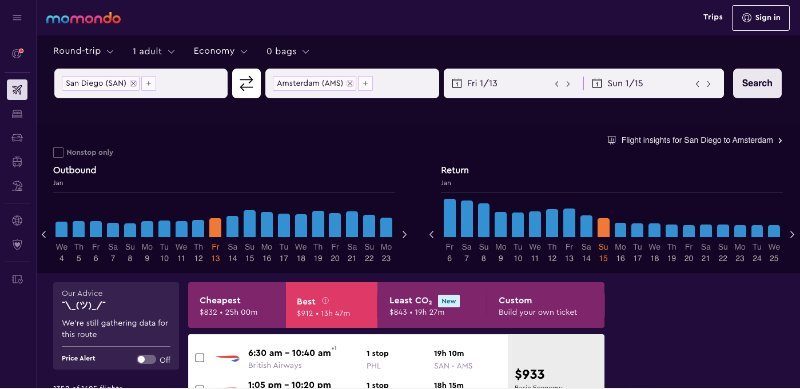Remove Amsterdam (AMS) from destination
Screen dimensions: 800x389
[x=350, y=83]
